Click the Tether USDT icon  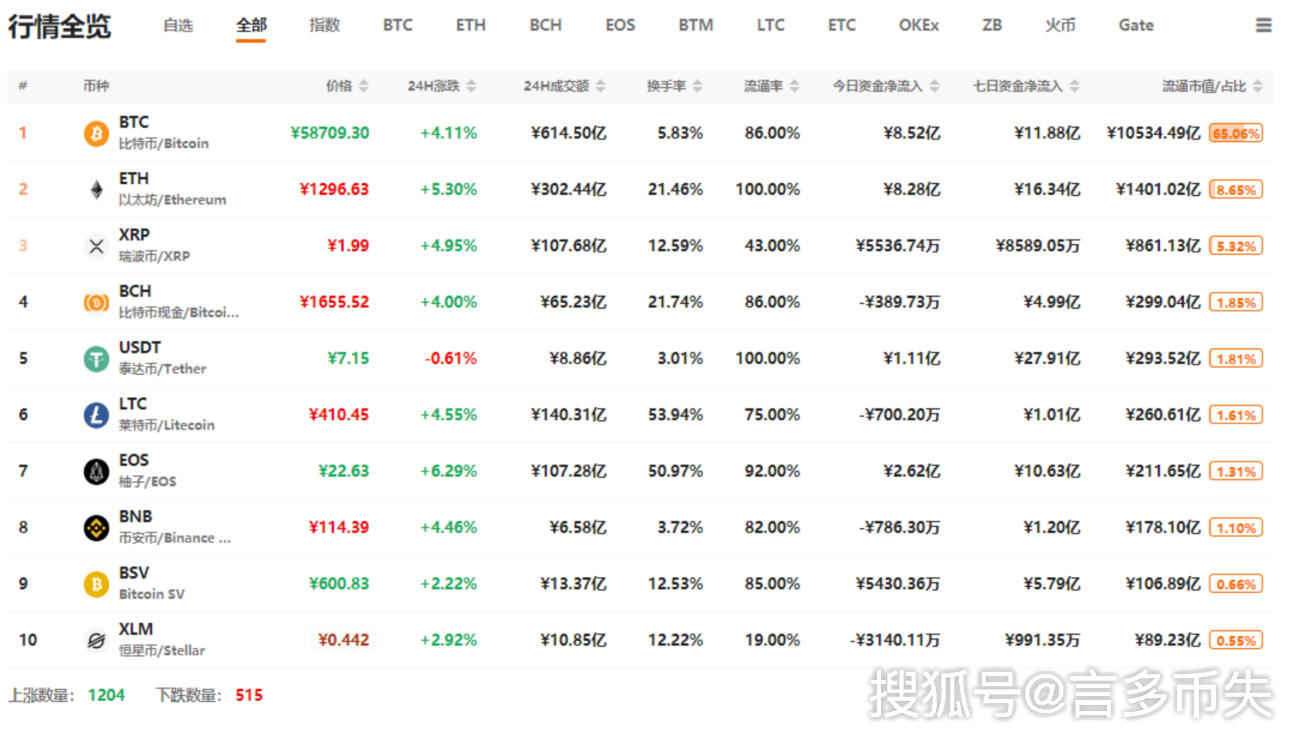click(96, 359)
